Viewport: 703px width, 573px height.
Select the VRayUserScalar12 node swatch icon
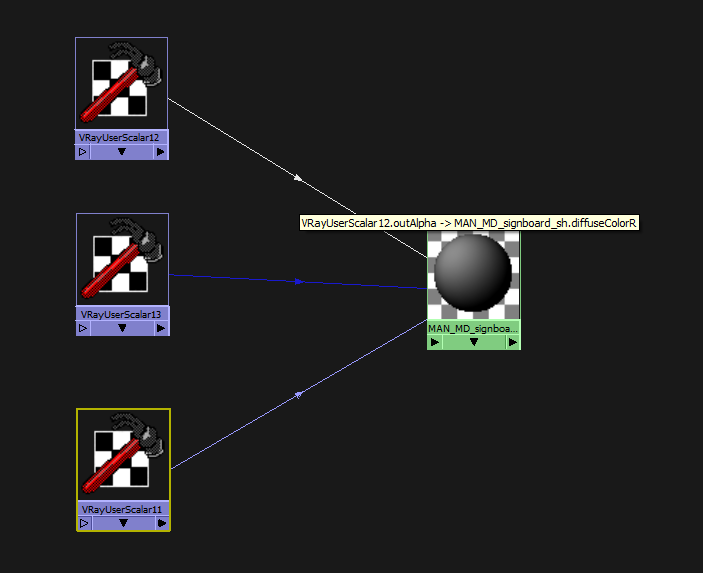[122, 83]
